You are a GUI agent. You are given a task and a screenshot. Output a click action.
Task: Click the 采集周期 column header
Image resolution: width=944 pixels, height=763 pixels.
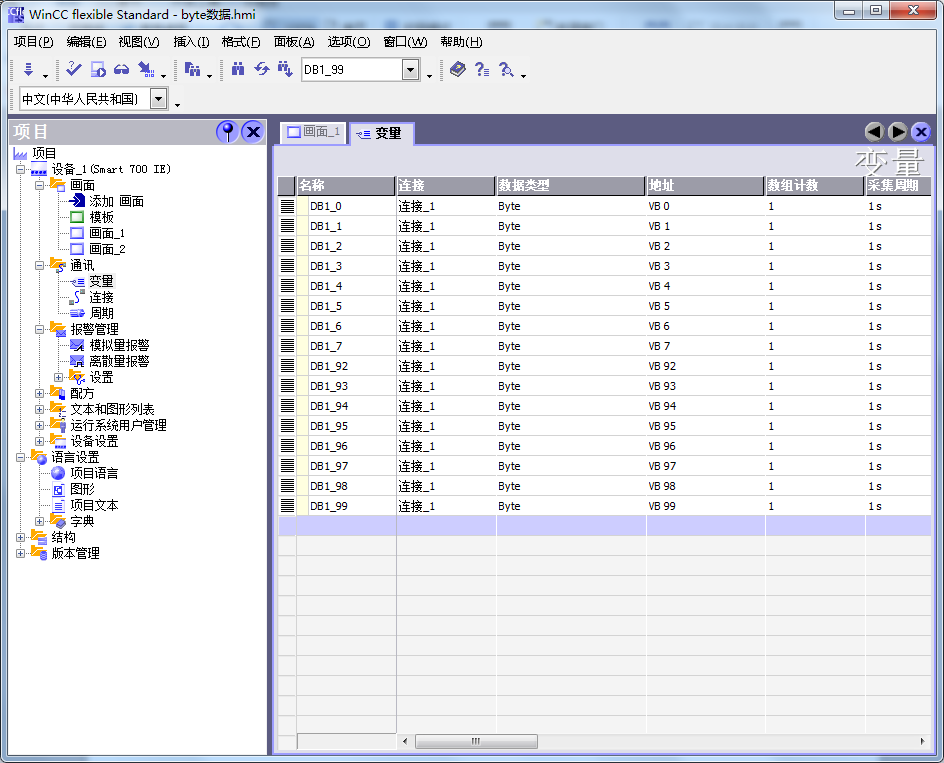(898, 185)
